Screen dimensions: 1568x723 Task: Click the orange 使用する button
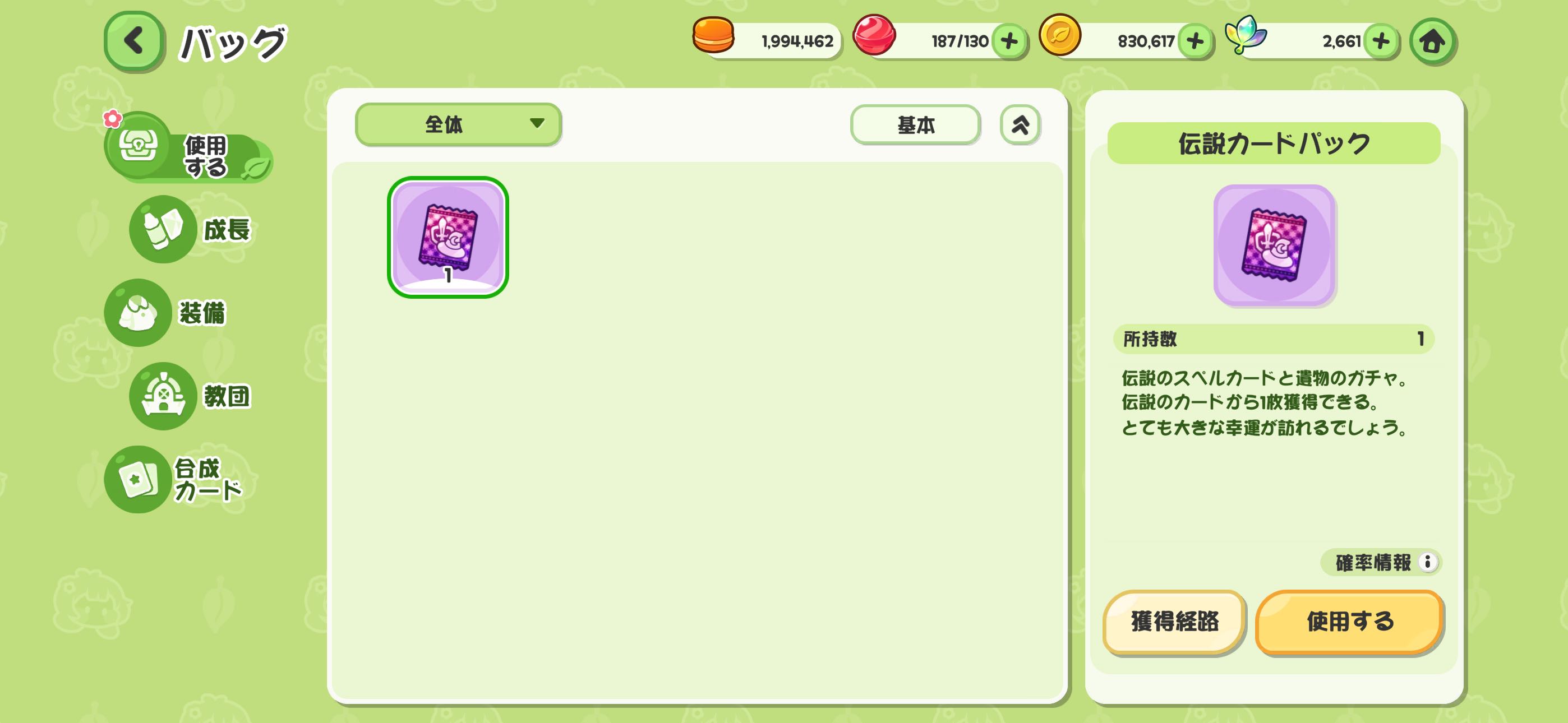pos(1349,622)
